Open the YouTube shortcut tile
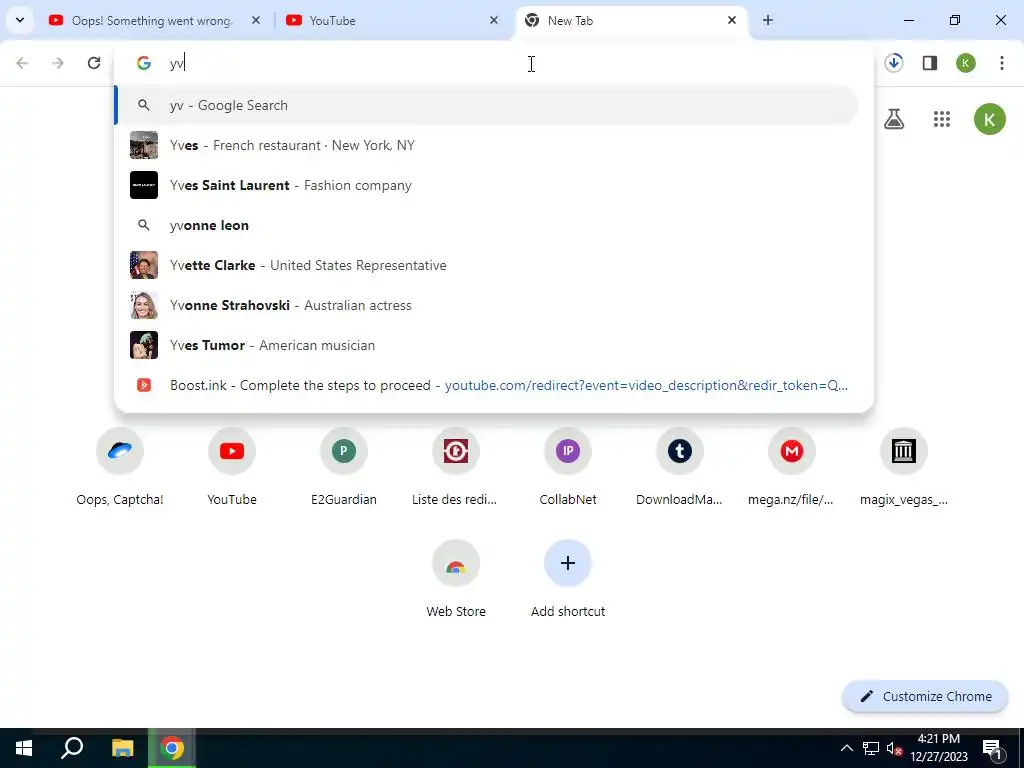1024x768 pixels. [x=232, y=468]
